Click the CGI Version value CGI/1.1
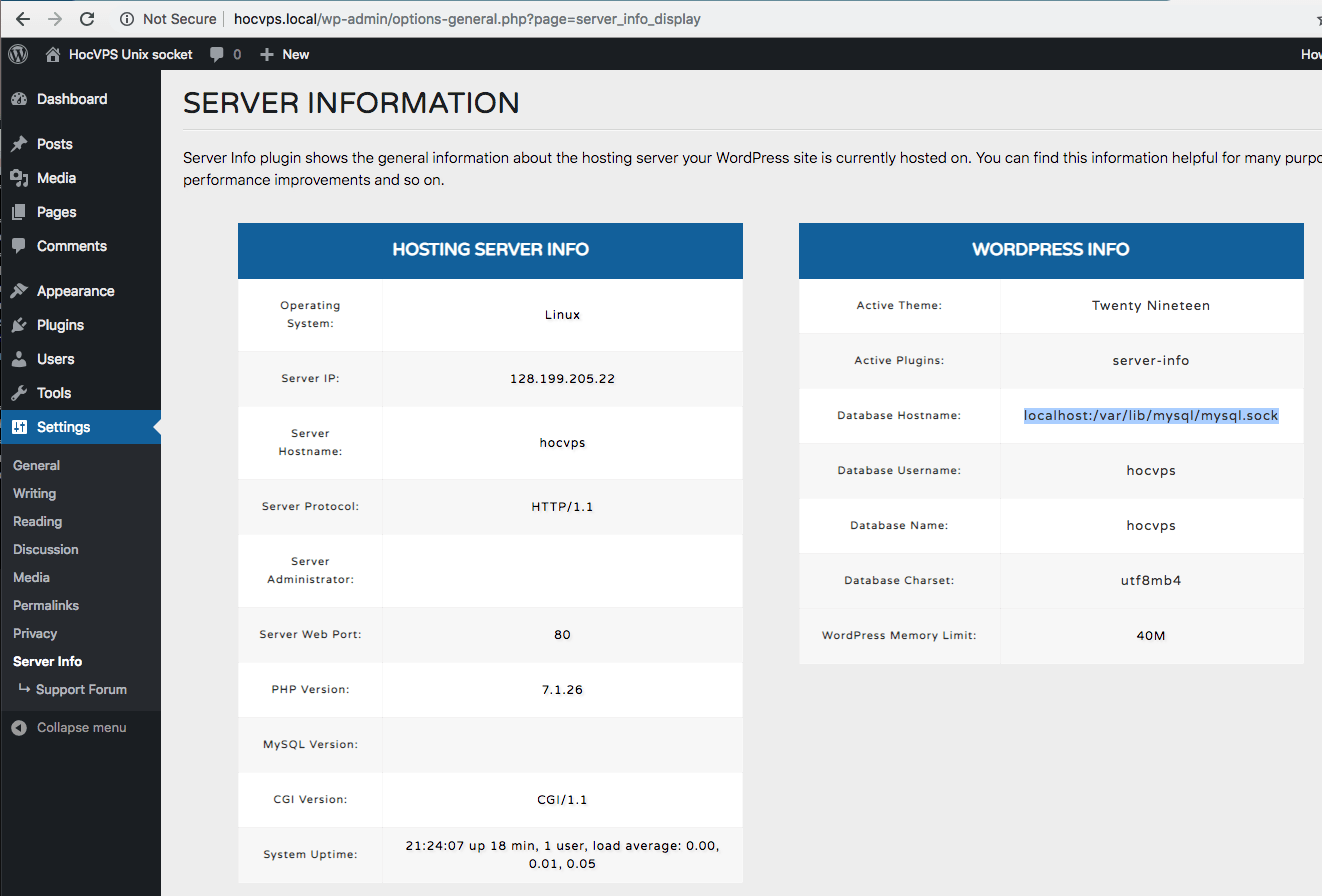Image resolution: width=1322 pixels, height=896 pixels. [x=562, y=799]
